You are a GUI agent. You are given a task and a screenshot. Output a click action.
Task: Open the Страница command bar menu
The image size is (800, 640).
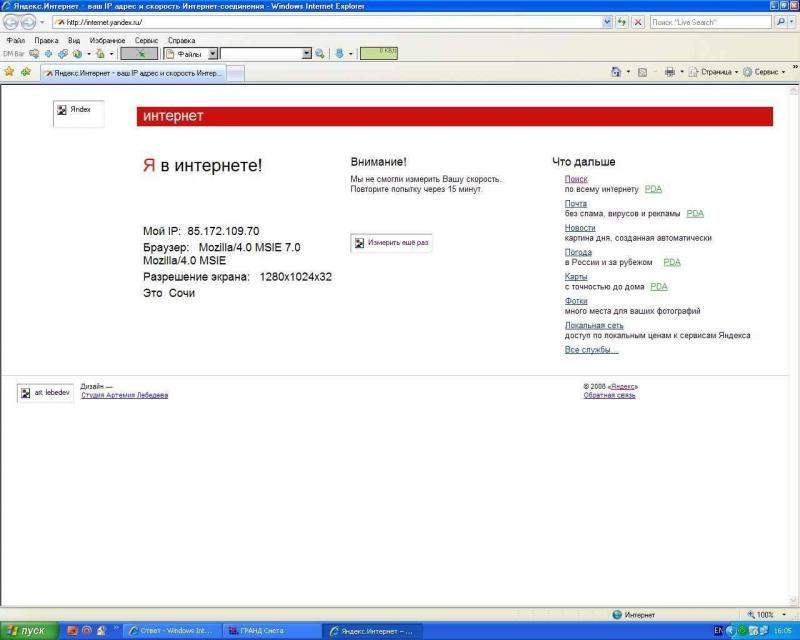point(713,72)
